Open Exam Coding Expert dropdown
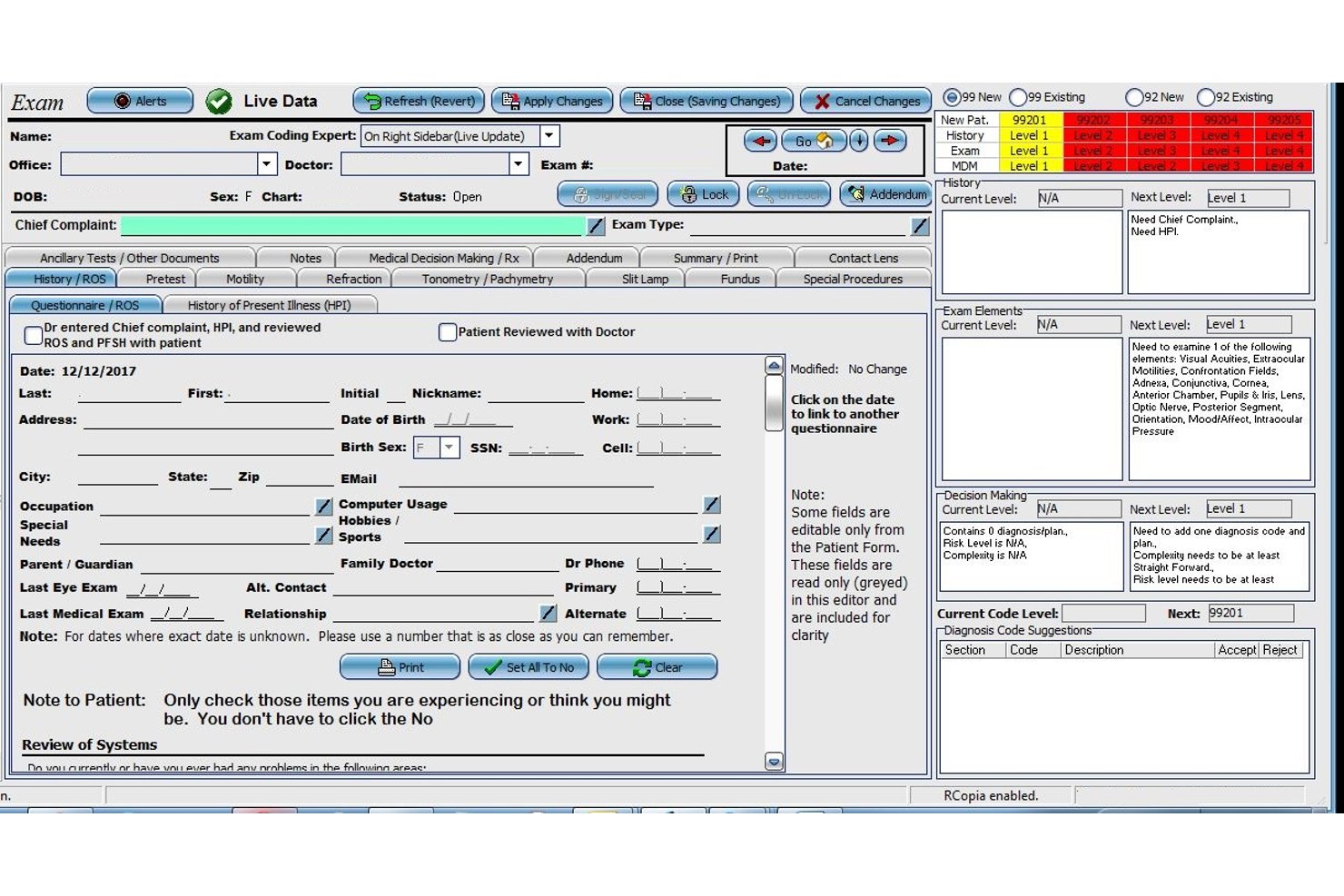 [549, 136]
